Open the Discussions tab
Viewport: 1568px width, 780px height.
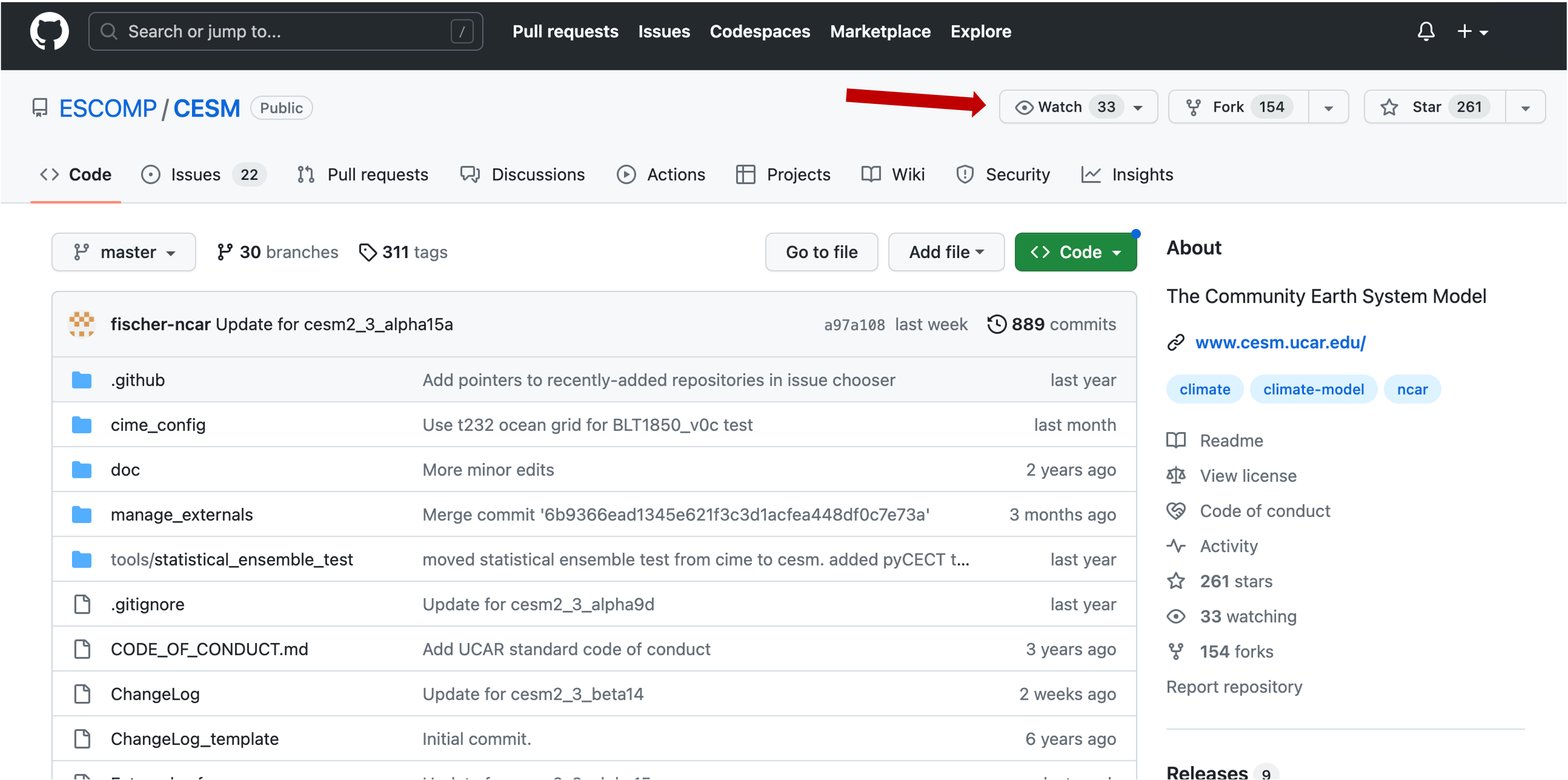coord(522,174)
